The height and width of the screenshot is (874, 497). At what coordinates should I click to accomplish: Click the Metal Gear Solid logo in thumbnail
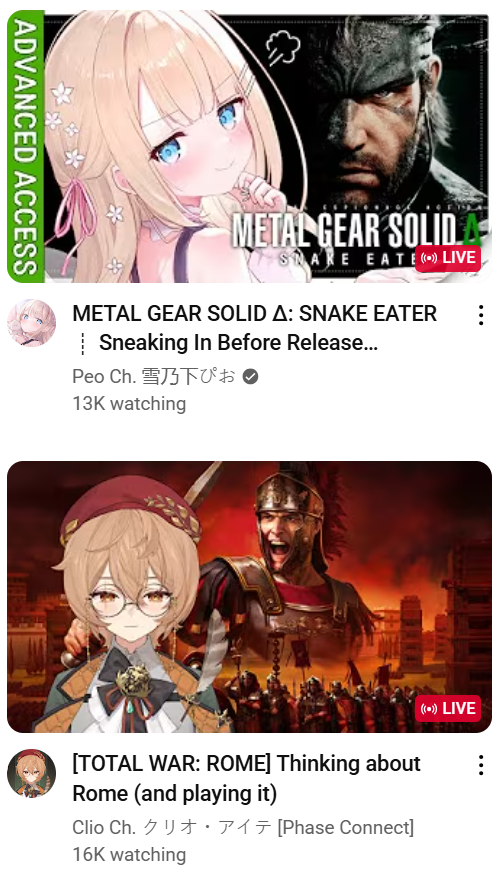[x=357, y=239]
